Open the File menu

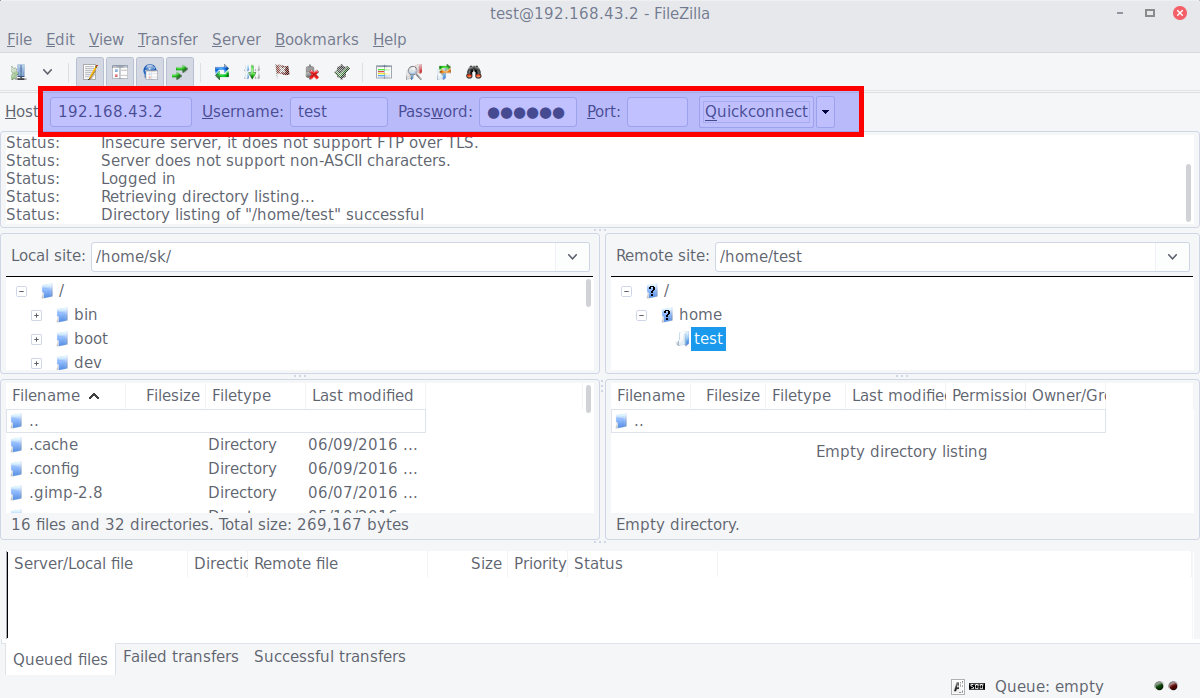tap(20, 40)
